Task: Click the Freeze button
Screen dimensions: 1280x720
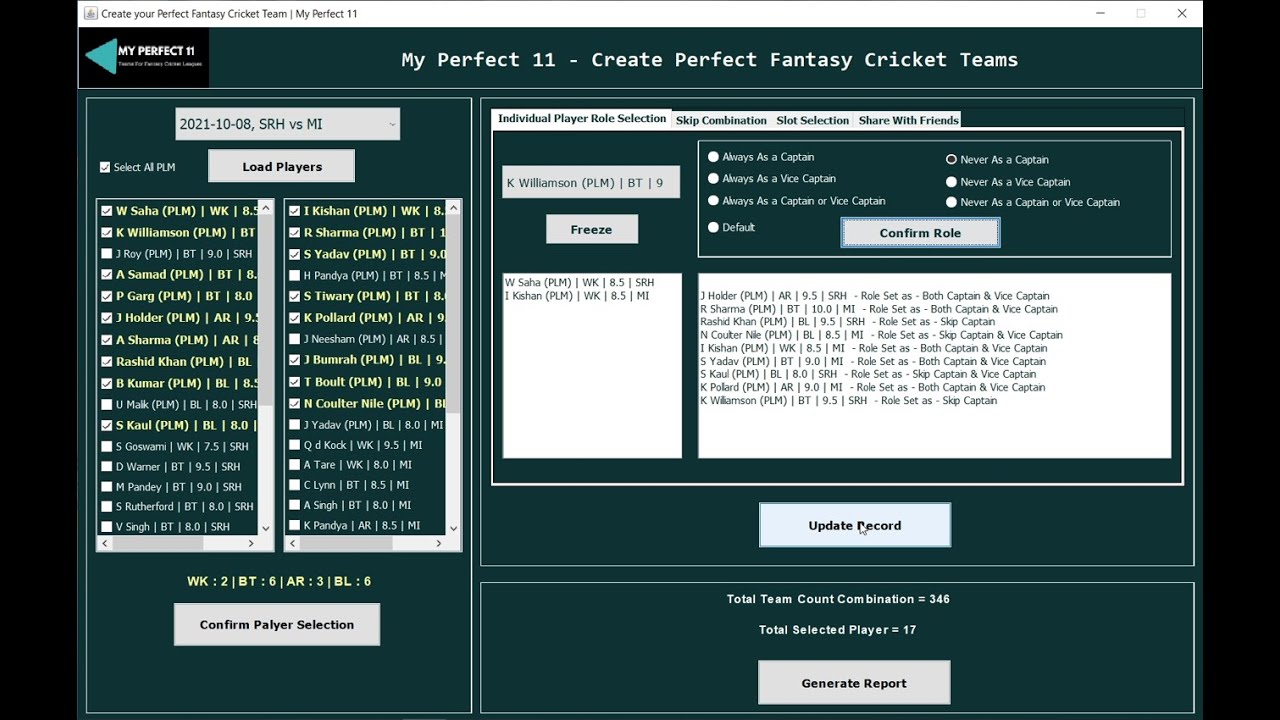Action: (591, 229)
